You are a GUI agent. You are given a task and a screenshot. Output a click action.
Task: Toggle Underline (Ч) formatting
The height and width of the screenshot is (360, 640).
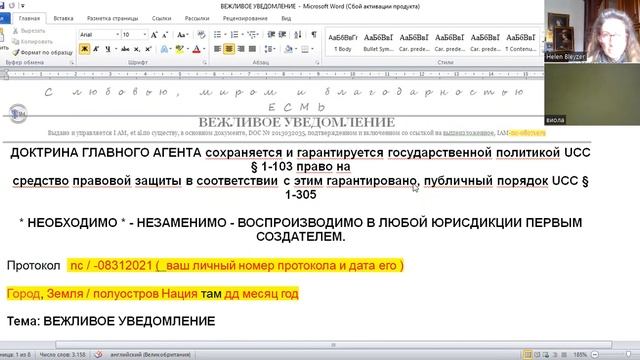point(108,49)
